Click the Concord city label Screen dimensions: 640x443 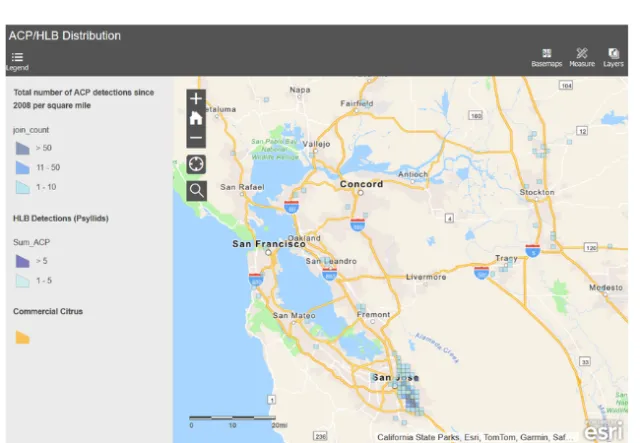pos(361,185)
